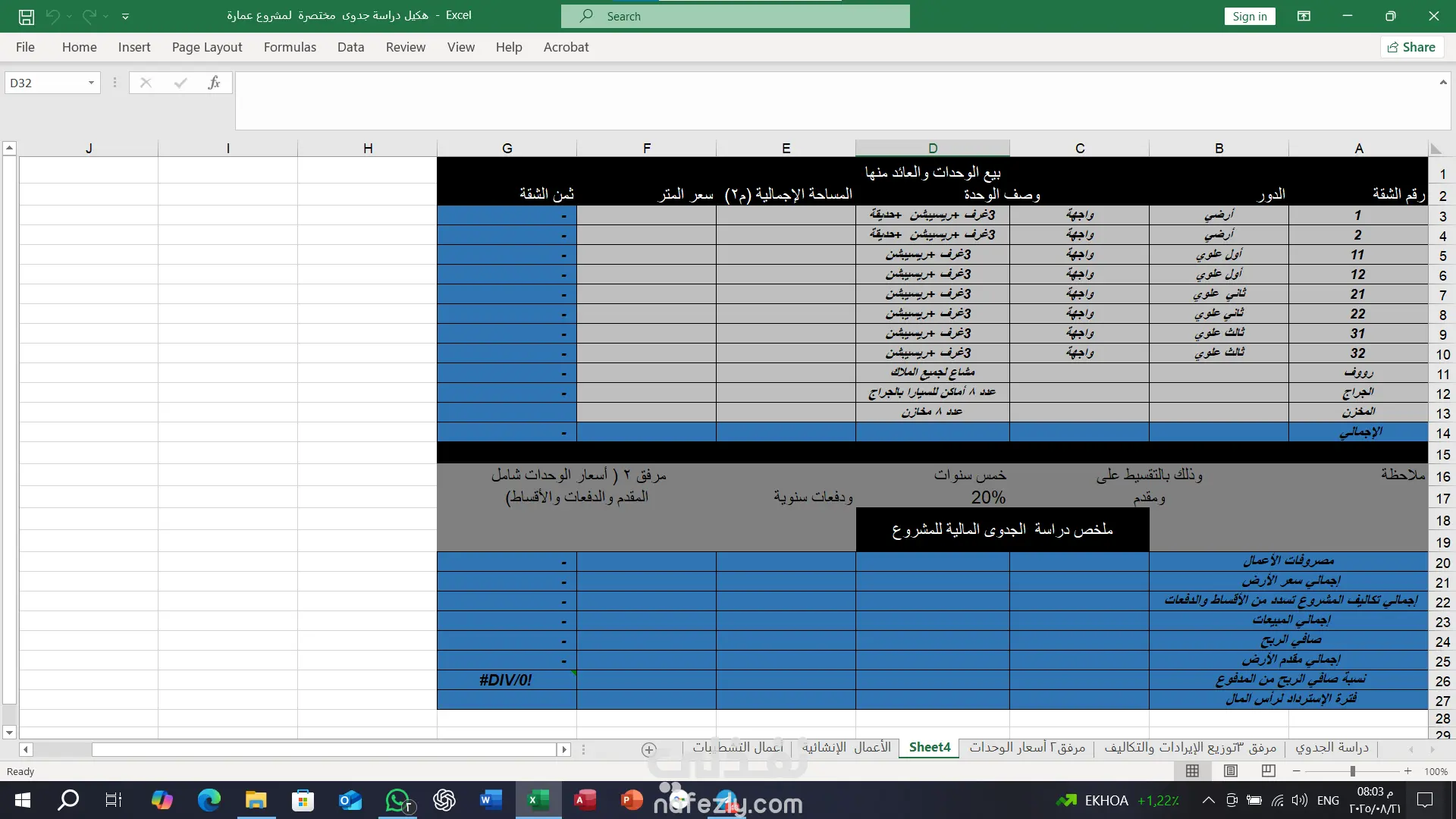Expand the Name Box dropdown arrow
1456x819 pixels.
(x=91, y=83)
